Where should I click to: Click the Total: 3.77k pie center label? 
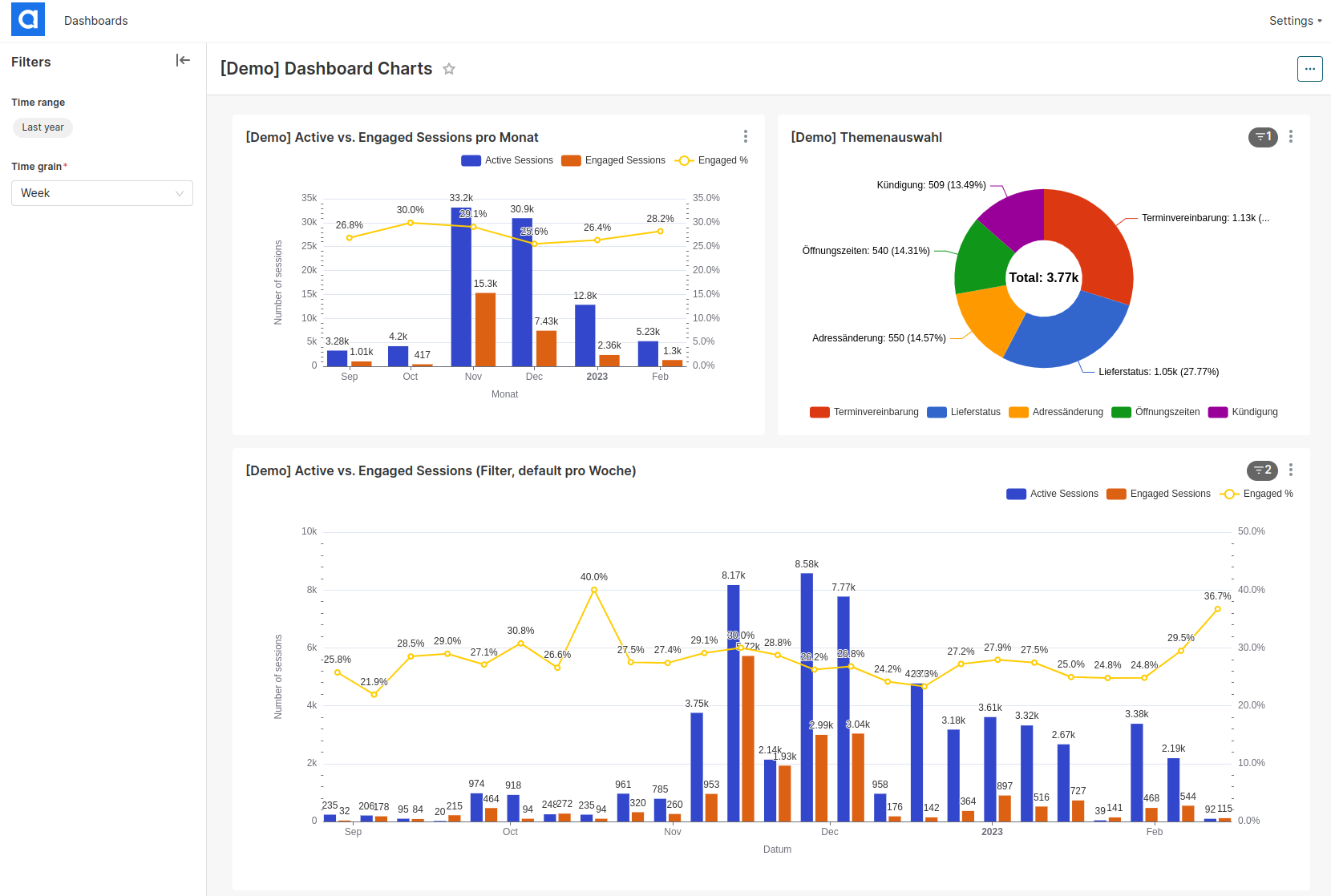click(1043, 278)
